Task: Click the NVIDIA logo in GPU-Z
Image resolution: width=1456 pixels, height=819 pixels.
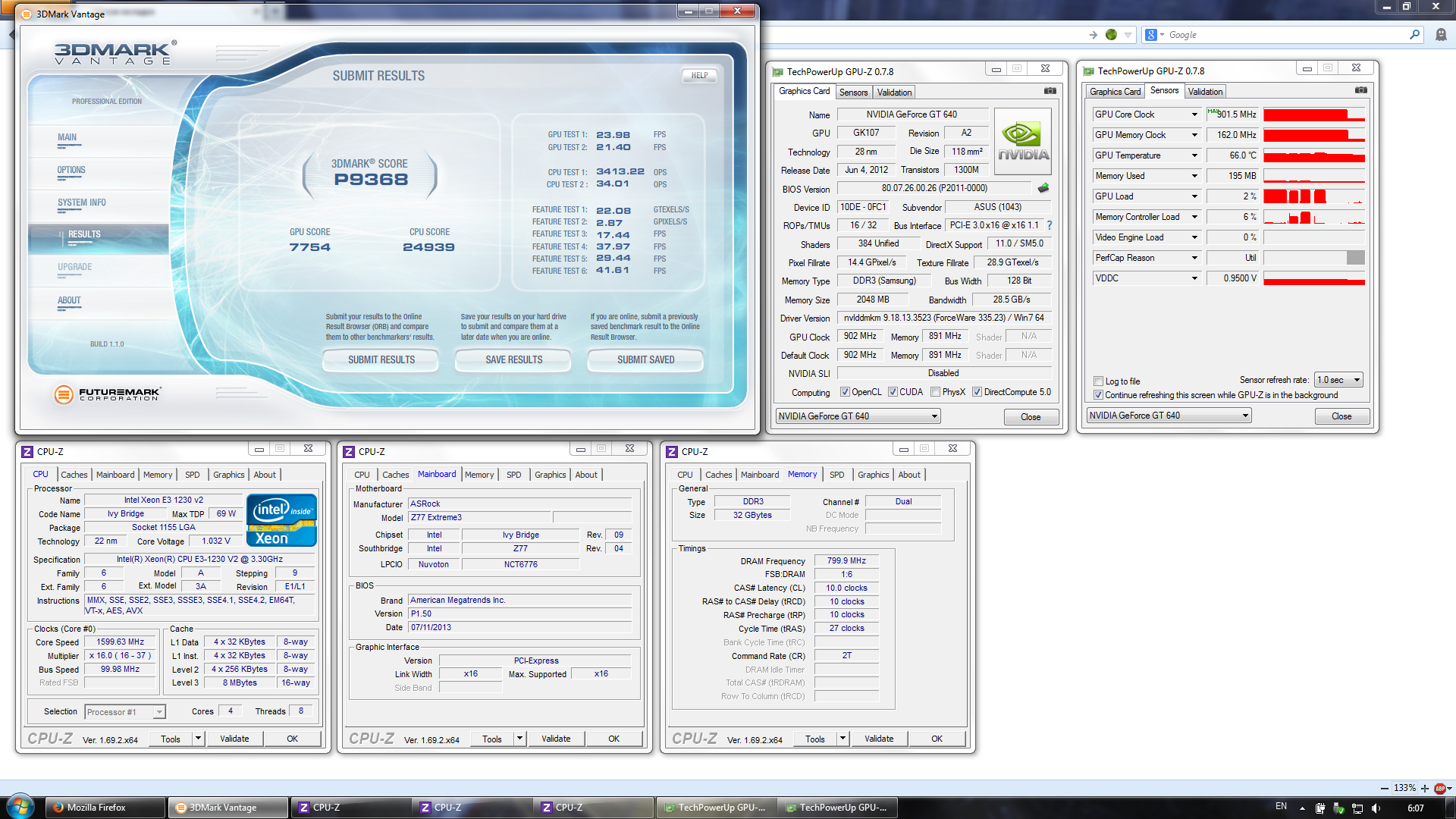Action: [1022, 142]
